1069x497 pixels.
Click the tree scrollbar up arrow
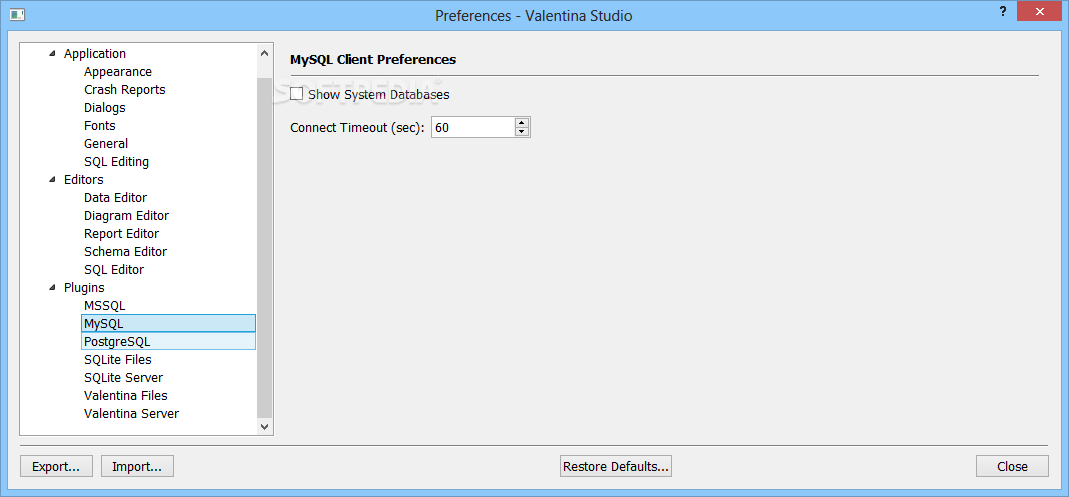pos(265,53)
